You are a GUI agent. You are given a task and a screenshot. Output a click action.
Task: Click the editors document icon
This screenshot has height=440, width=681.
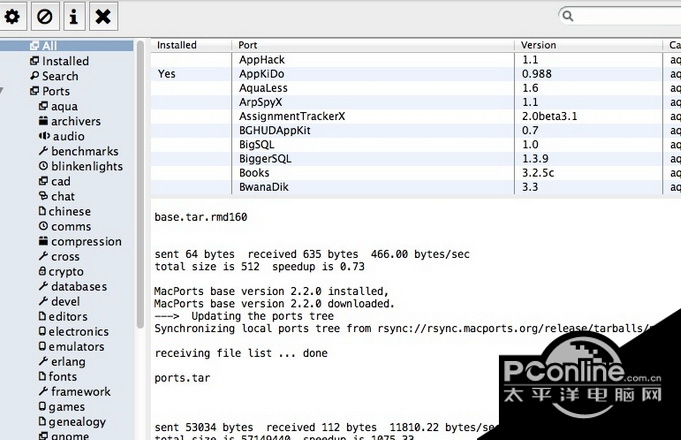coord(42,316)
